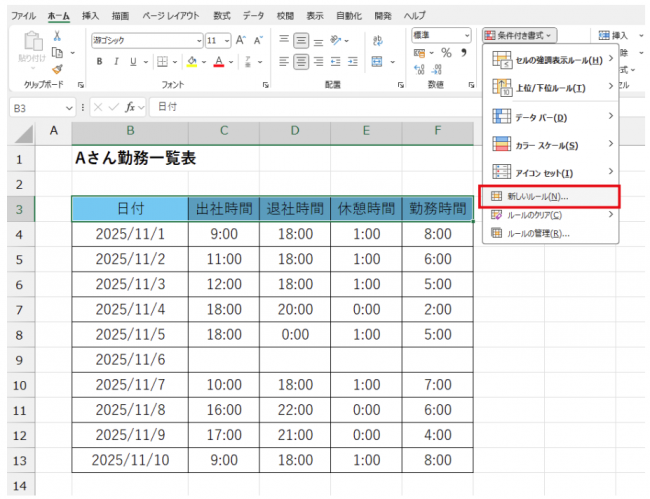Click the insert function fx icon

pyautogui.click(x=130, y=107)
